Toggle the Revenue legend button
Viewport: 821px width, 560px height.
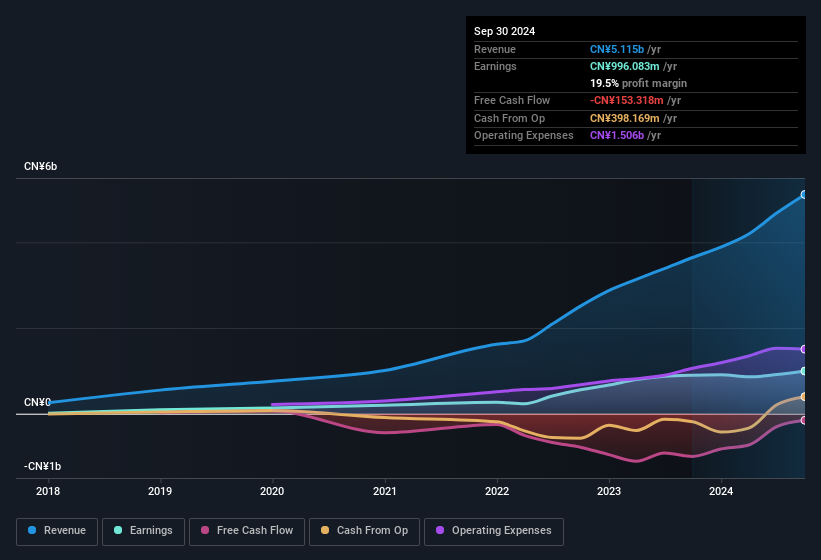pos(57,531)
